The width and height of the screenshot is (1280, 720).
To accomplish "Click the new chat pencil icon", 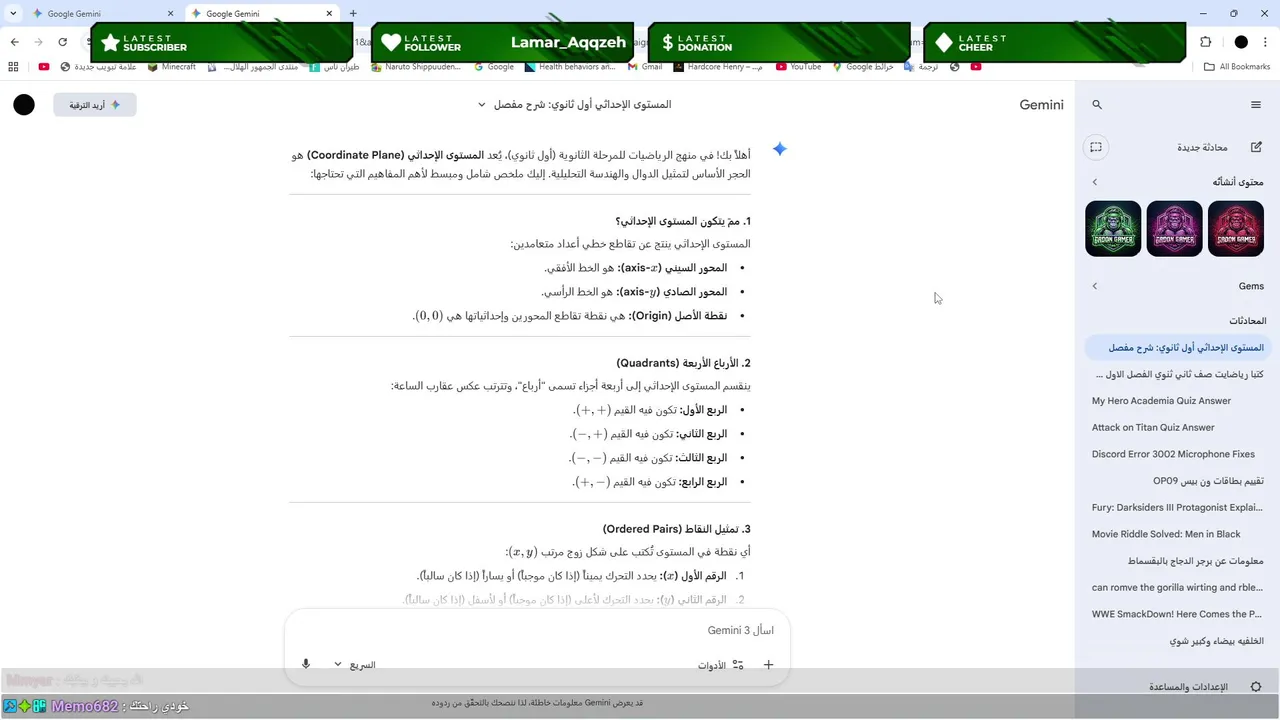I will click(x=1256, y=147).
